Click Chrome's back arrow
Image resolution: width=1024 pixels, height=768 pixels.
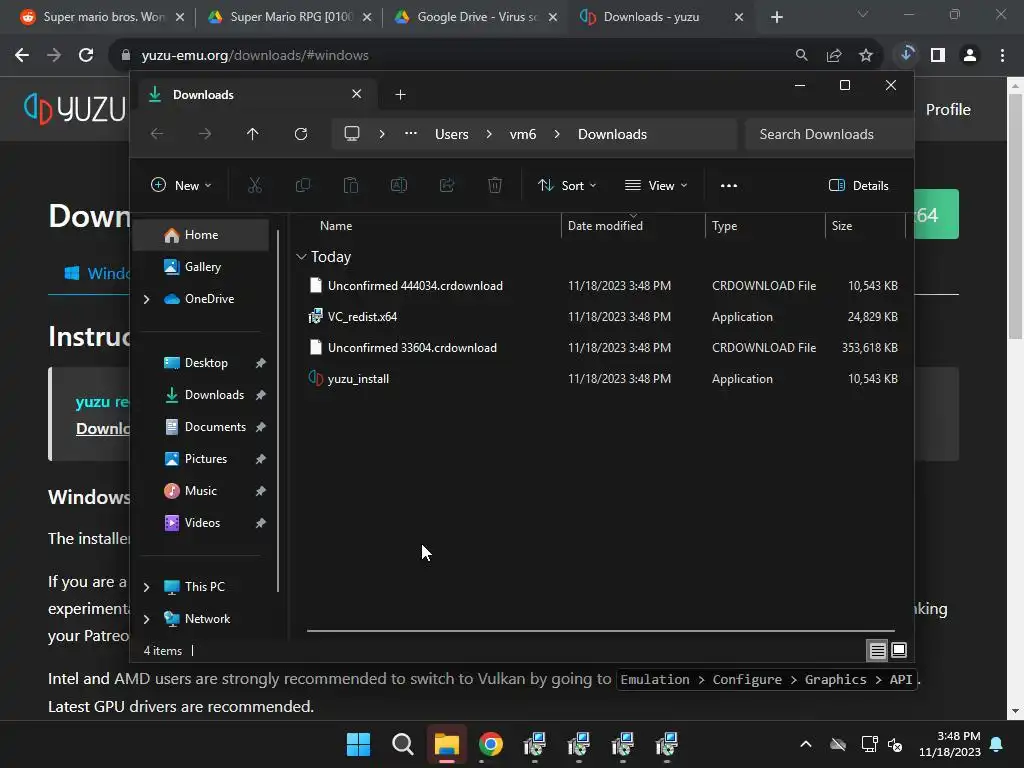tap(22, 56)
